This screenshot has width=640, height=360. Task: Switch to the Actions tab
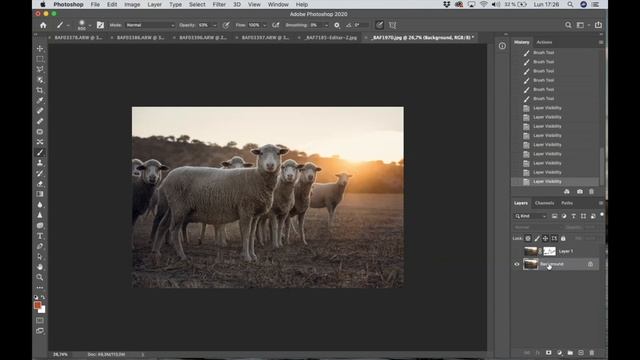544,42
